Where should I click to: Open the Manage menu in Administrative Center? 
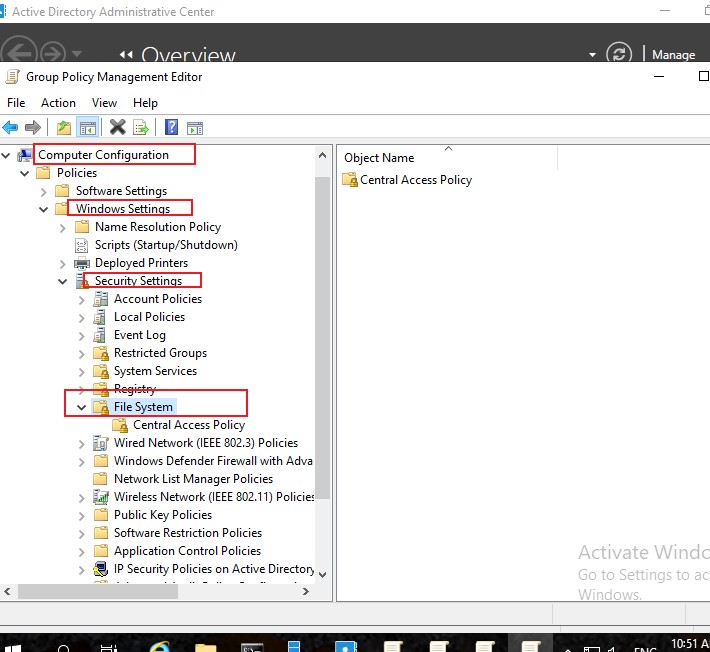pyautogui.click(x=673, y=55)
